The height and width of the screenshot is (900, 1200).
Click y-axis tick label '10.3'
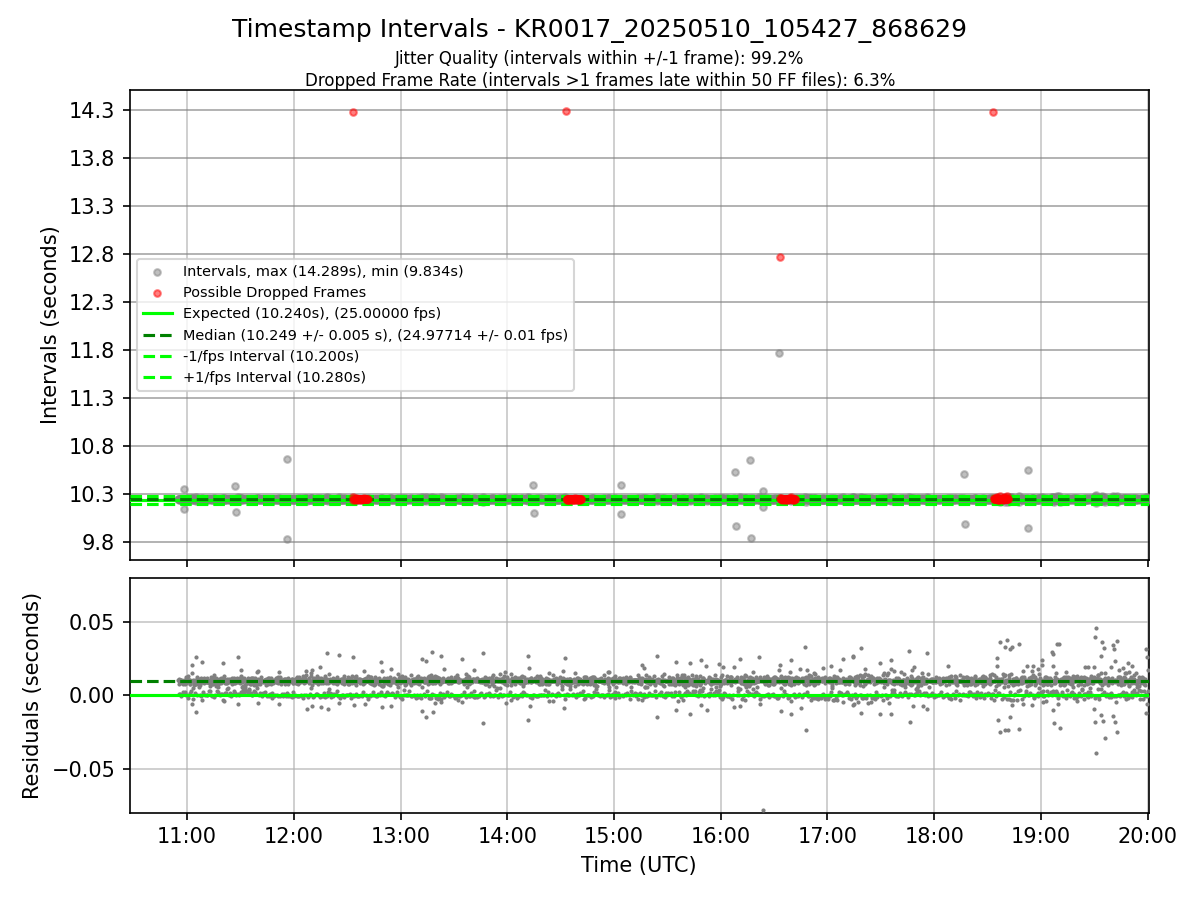click(92, 494)
